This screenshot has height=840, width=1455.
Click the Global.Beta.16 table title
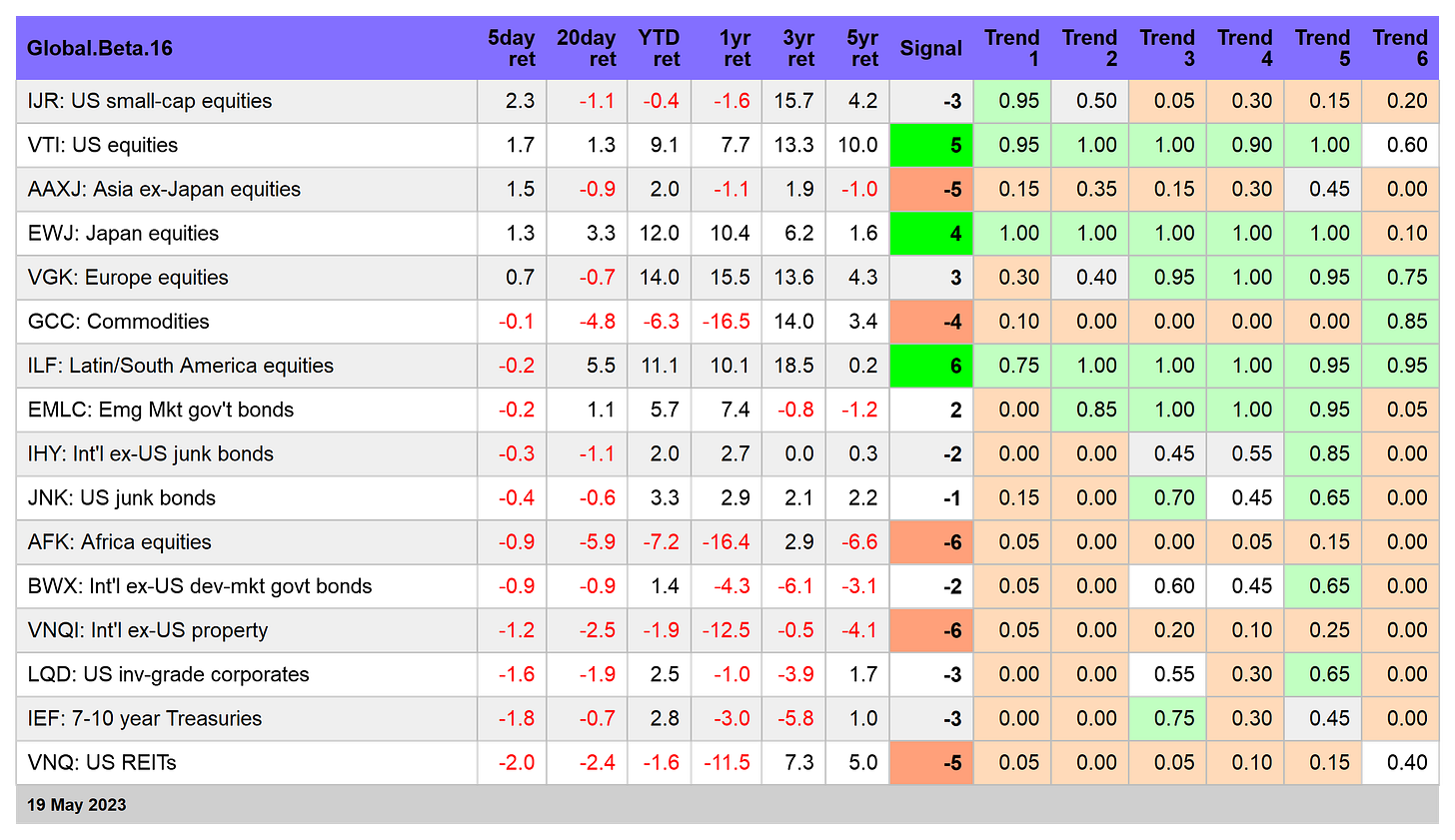100,48
